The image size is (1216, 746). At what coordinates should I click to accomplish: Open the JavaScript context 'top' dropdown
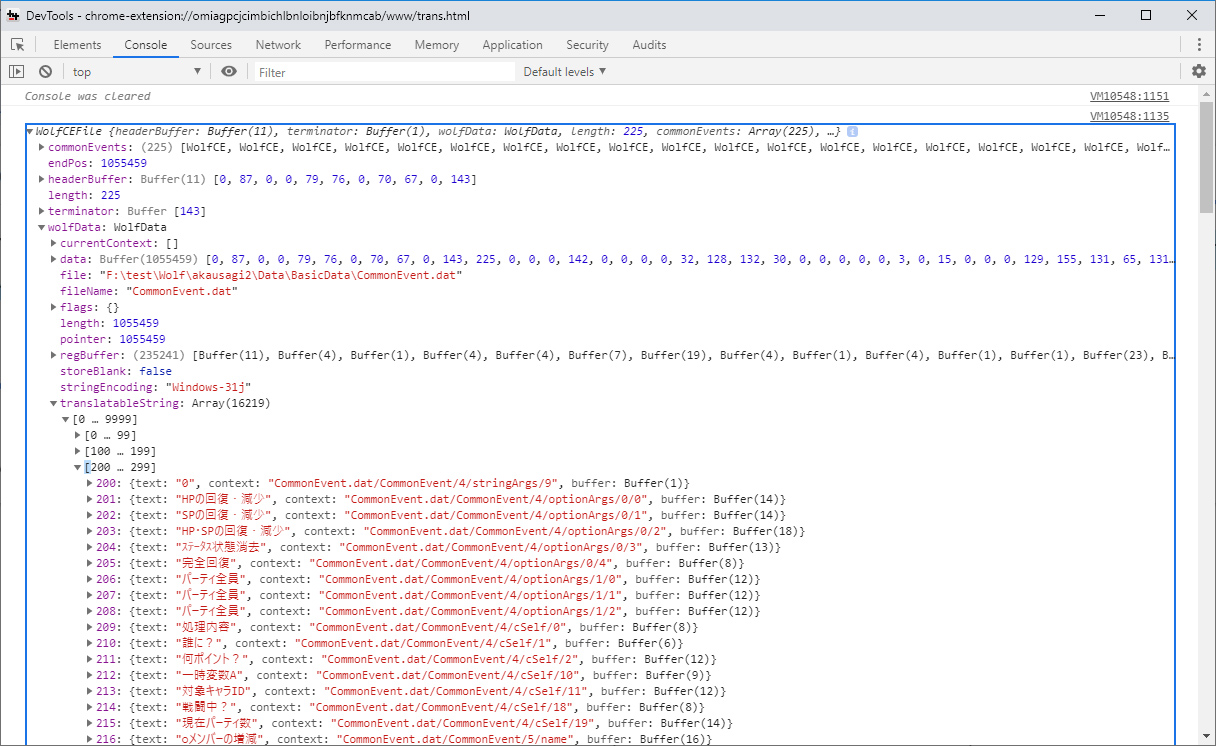coord(136,72)
